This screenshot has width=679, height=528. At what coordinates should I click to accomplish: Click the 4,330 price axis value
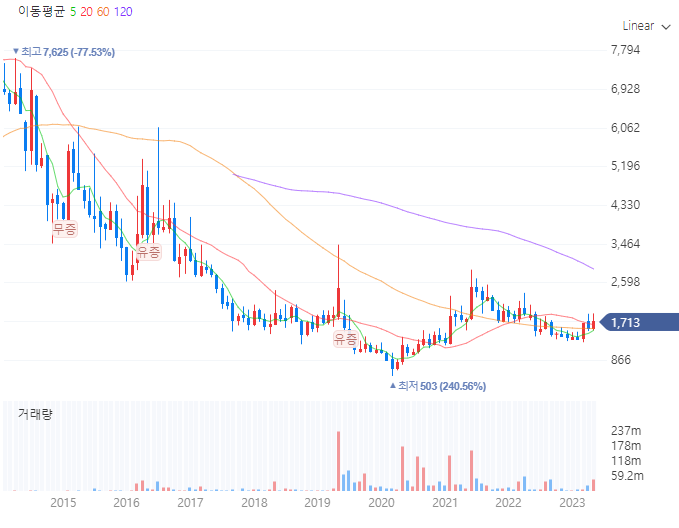pyautogui.click(x=625, y=204)
